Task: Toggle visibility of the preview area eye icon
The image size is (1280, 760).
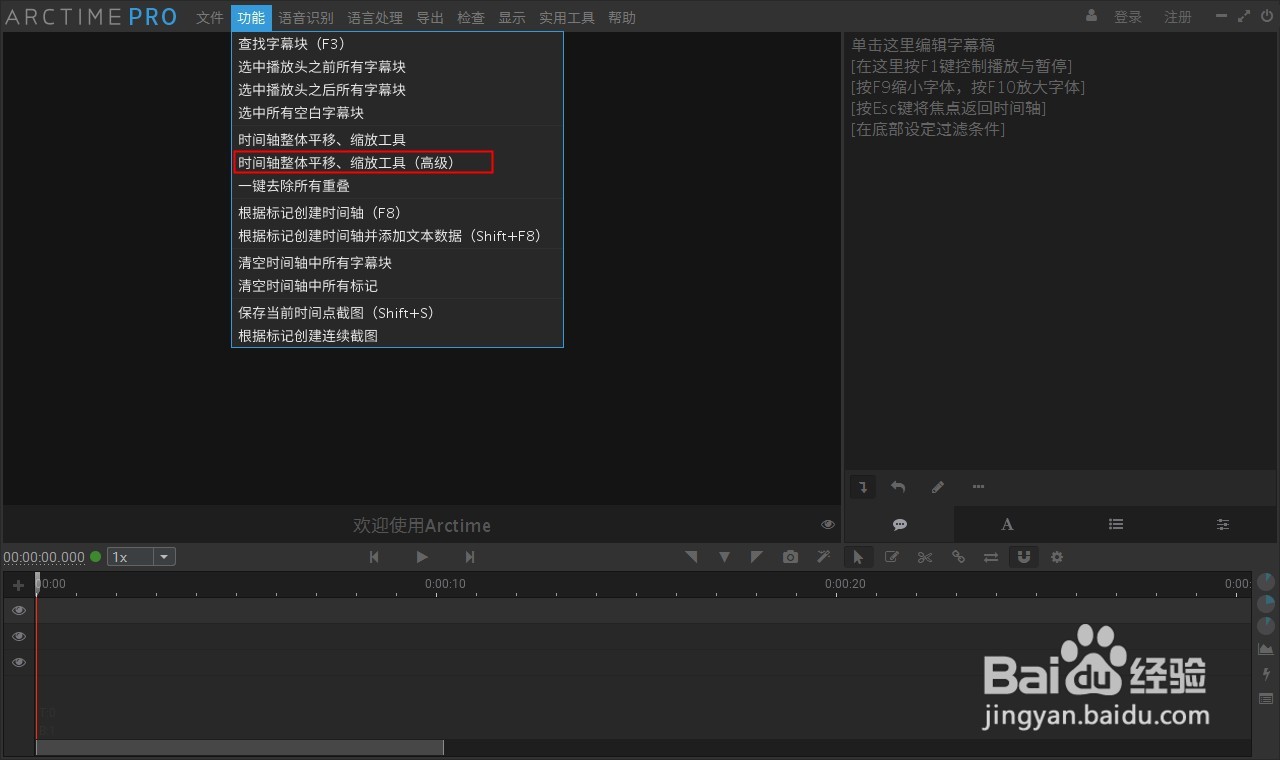Action: (827, 524)
